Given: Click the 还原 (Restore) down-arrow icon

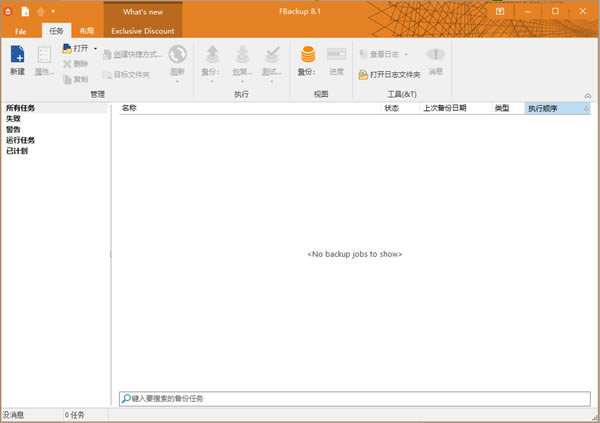Looking at the screenshot, I should click(x=240, y=54).
